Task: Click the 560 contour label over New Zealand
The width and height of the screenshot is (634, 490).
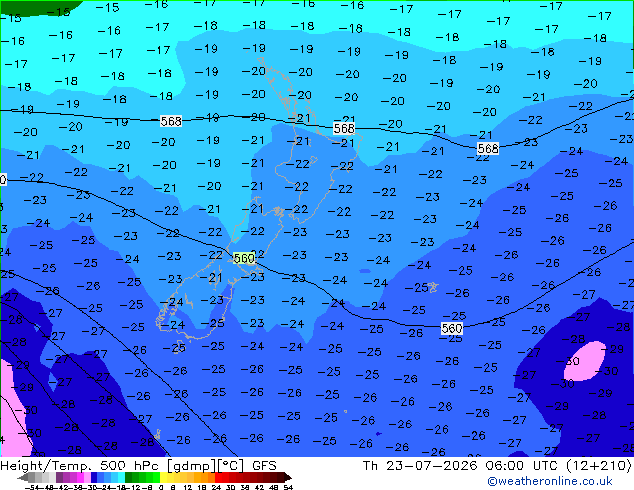Action: click(x=244, y=258)
